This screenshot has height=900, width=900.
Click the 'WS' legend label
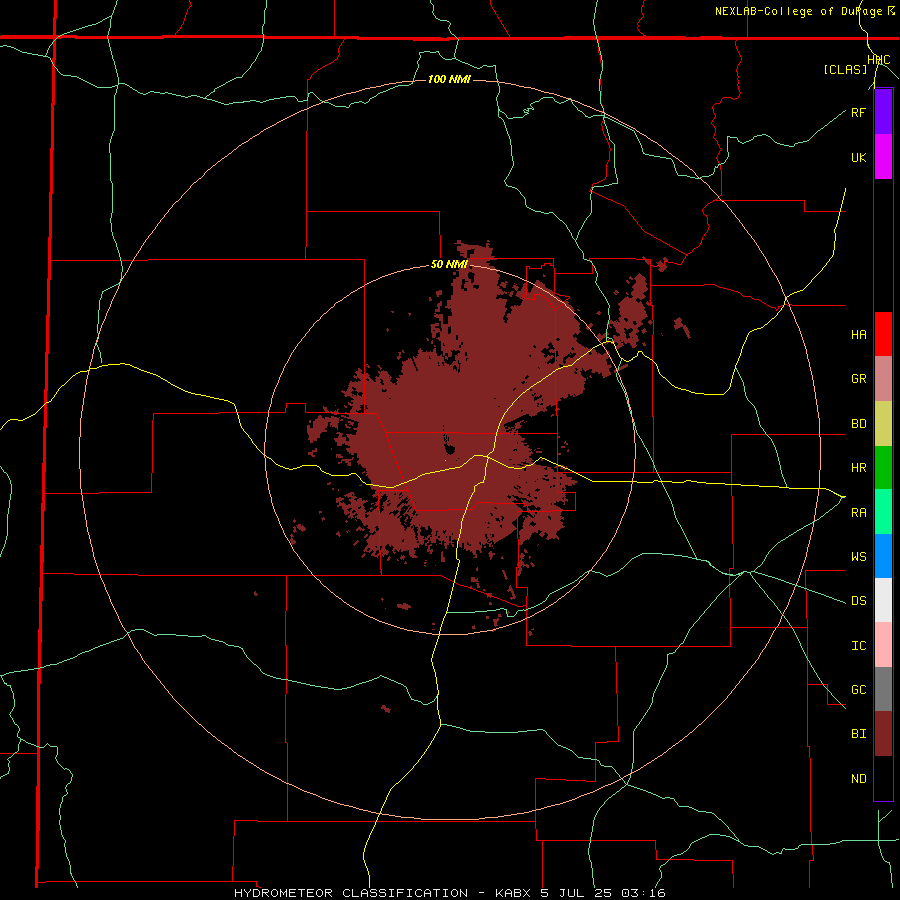pos(858,557)
